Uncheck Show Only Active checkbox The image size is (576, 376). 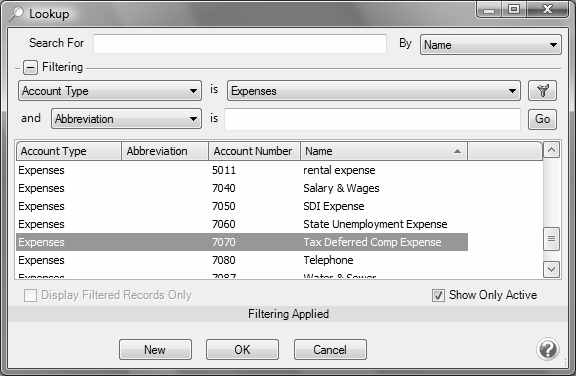[438, 295]
